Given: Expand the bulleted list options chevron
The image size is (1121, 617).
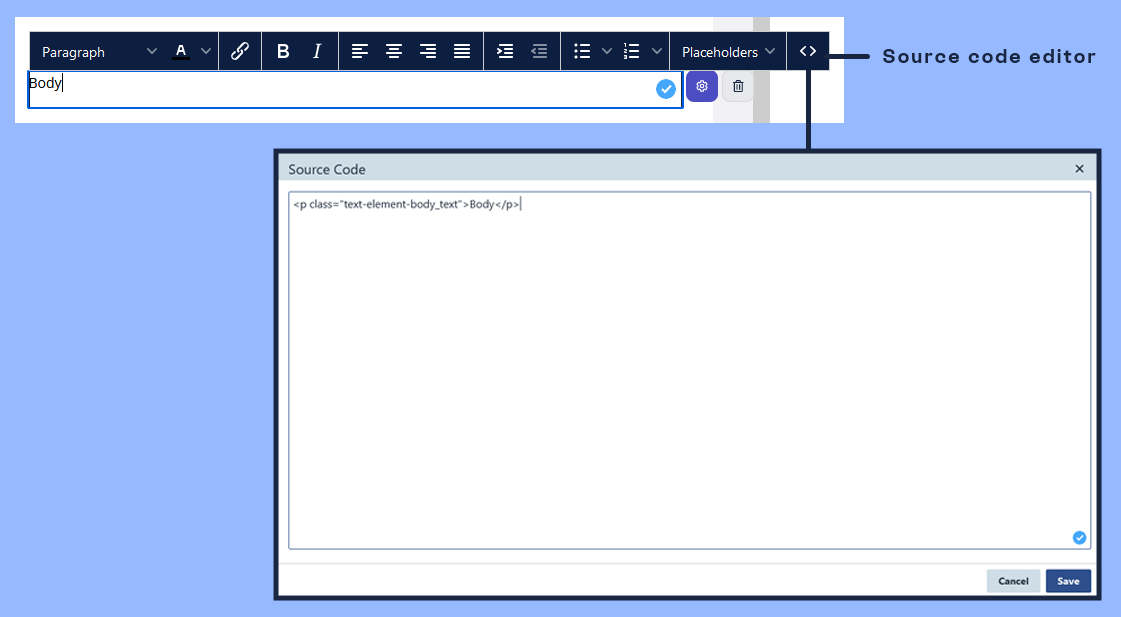Looking at the screenshot, I should [605, 51].
